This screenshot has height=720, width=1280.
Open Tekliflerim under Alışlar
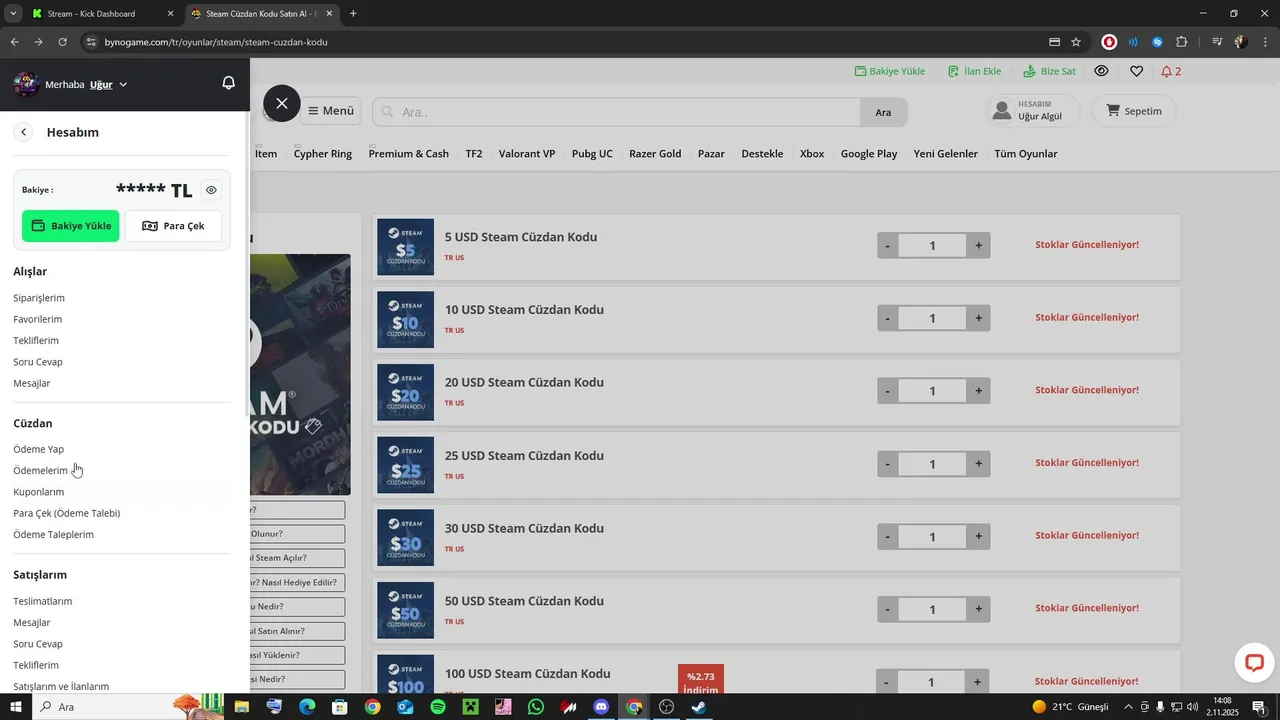(36, 340)
